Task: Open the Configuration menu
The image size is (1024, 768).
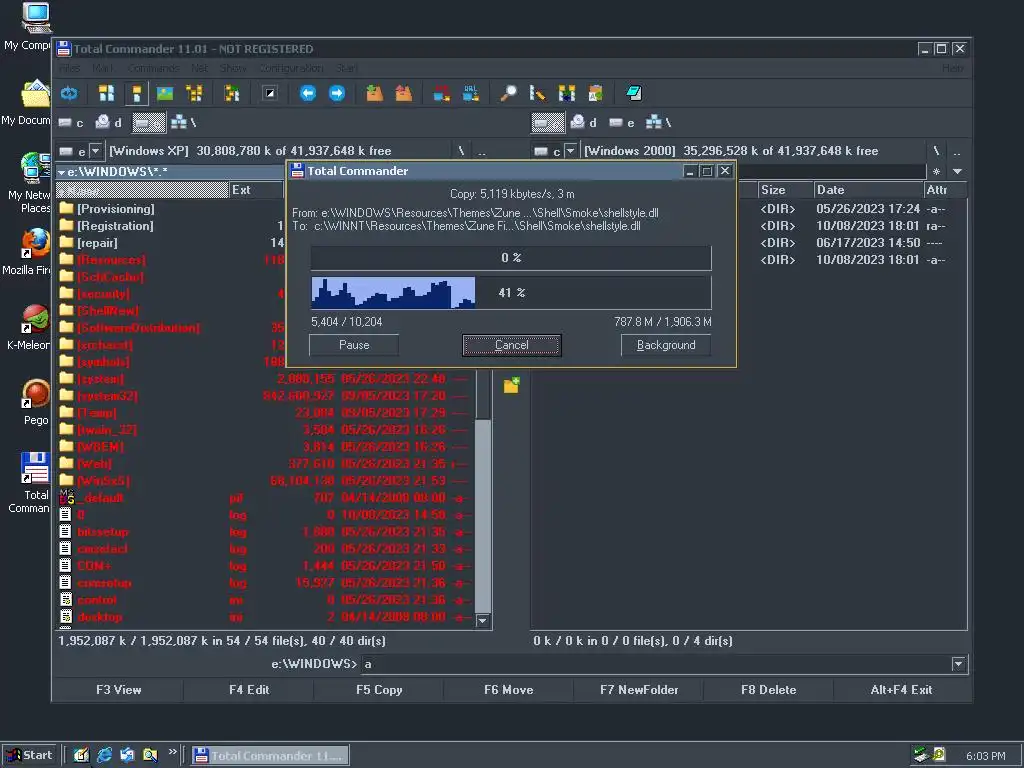Action: click(291, 68)
